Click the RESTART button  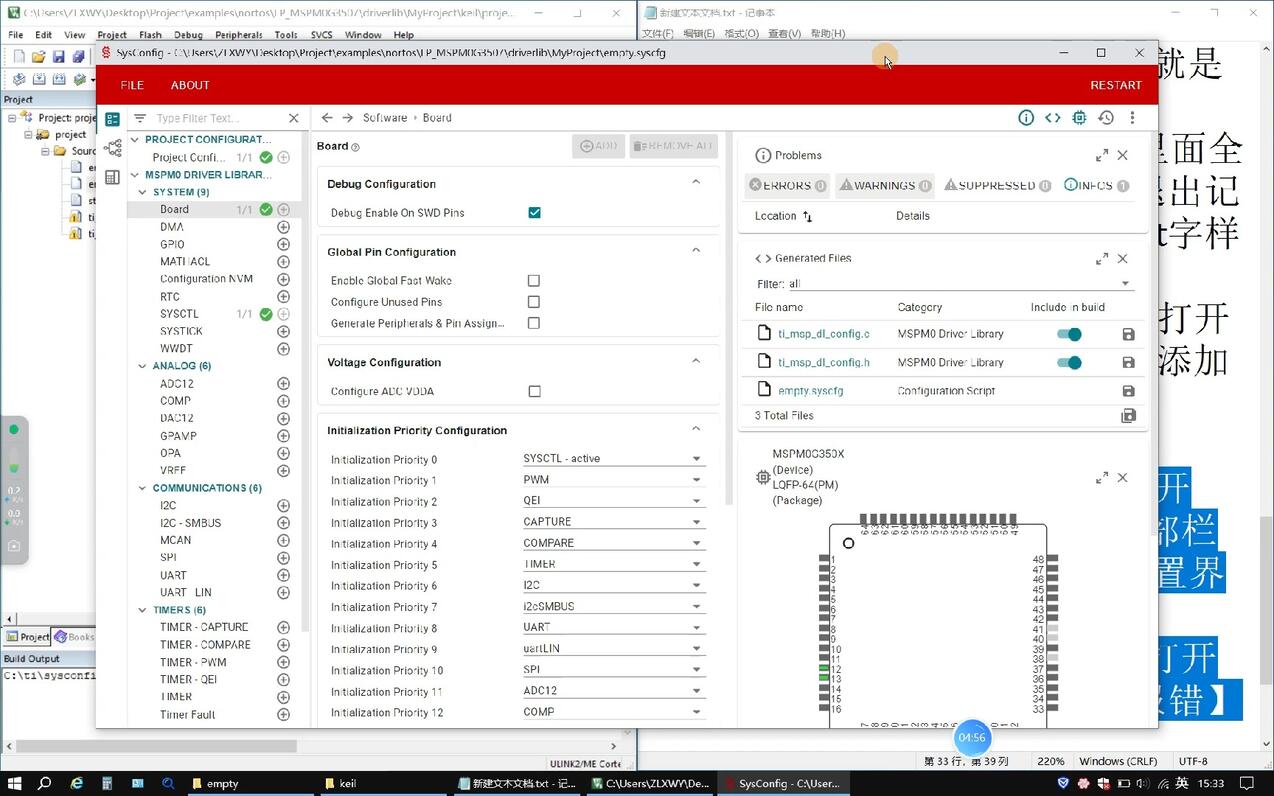[1115, 85]
